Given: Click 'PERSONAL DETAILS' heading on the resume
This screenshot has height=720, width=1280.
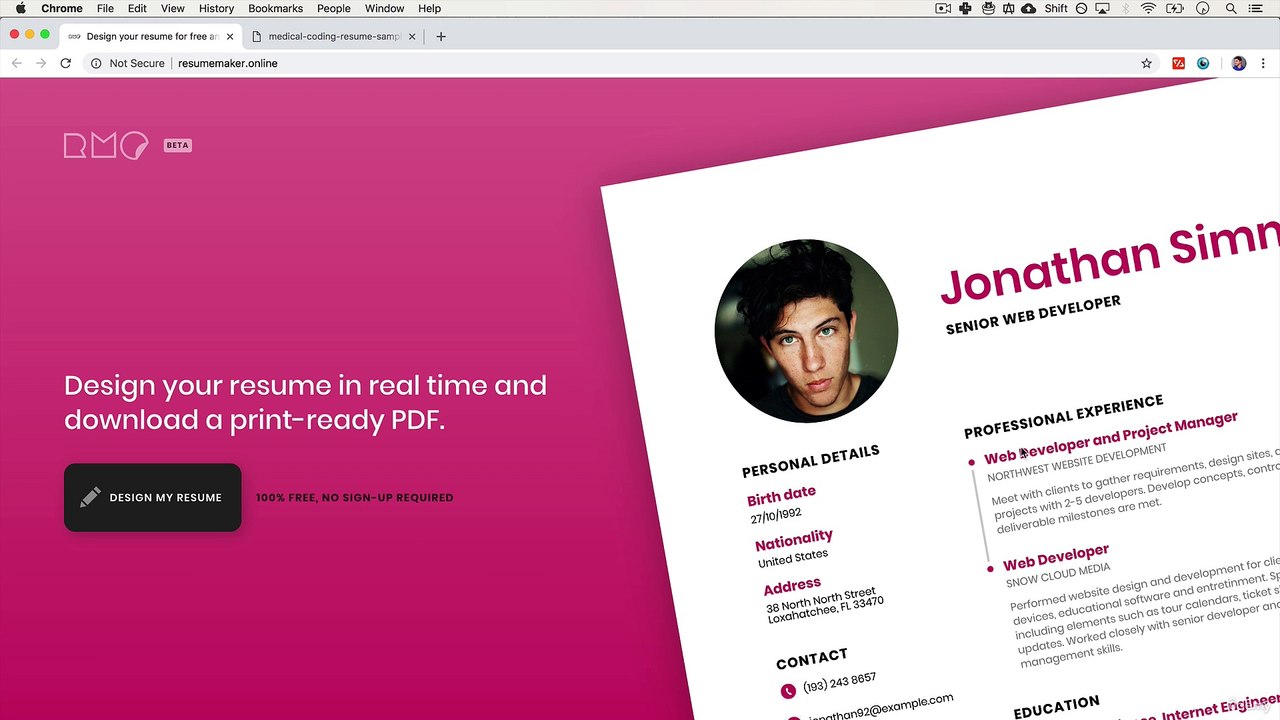Looking at the screenshot, I should coord(811,461).
